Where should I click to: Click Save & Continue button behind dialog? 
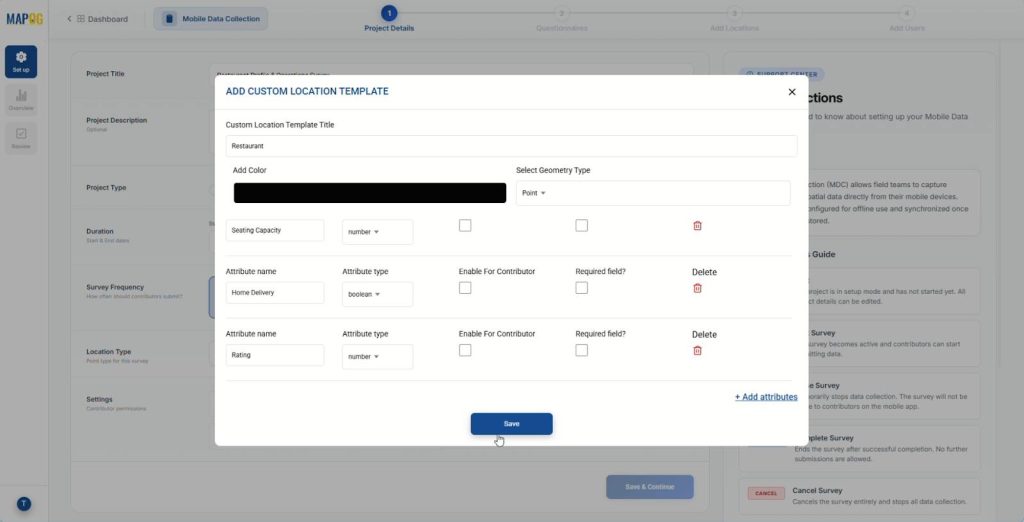[650, 487]
